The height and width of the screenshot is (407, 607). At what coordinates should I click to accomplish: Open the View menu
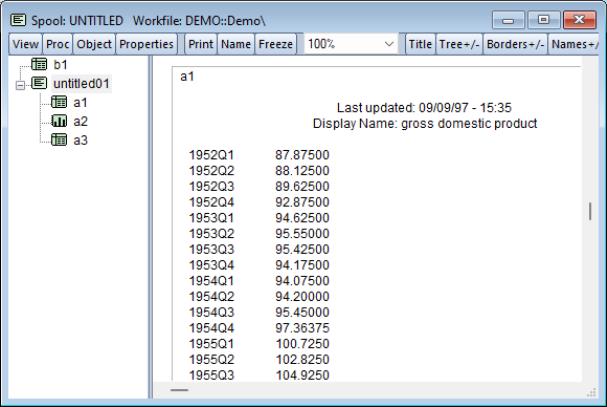coord(24,45)
